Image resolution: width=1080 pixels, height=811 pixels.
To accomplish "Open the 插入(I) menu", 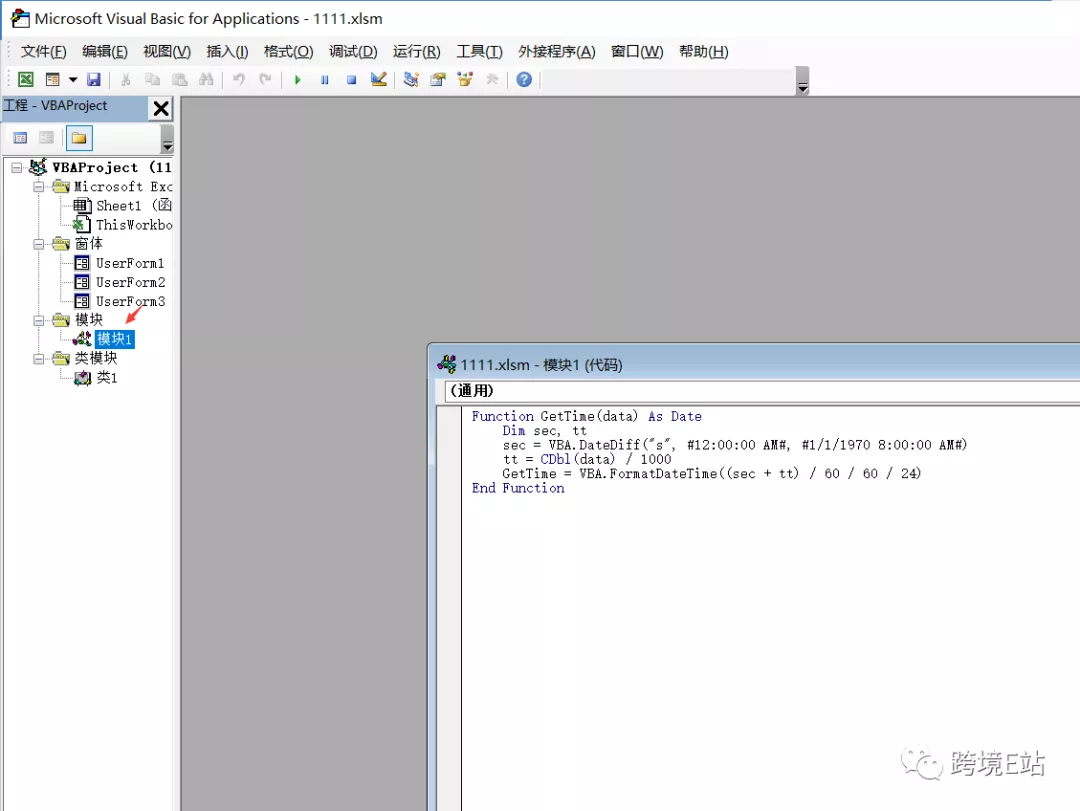I will click(x=227, y=52).
